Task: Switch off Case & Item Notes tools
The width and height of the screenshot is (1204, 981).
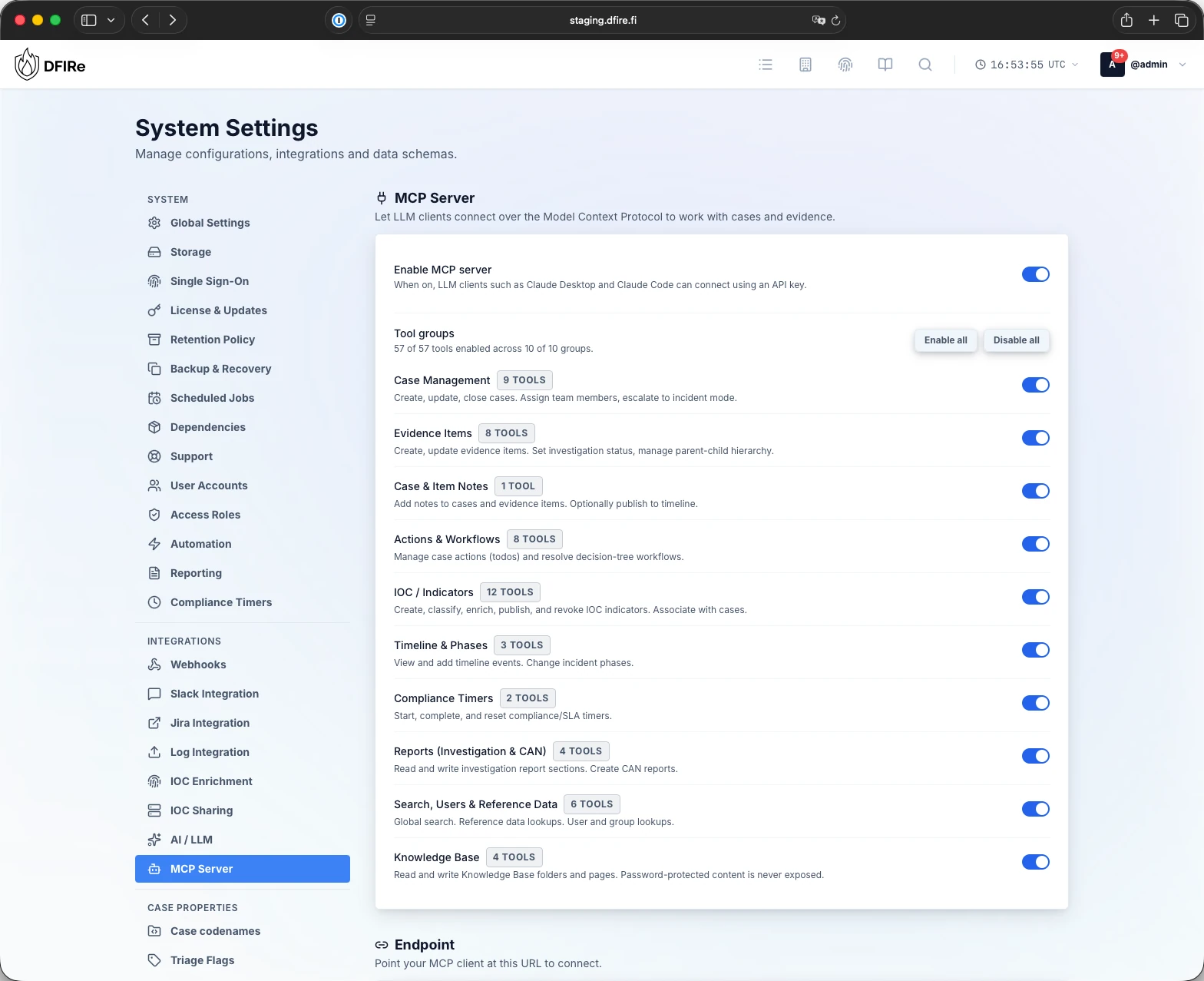Action: tap(1036, 491)
